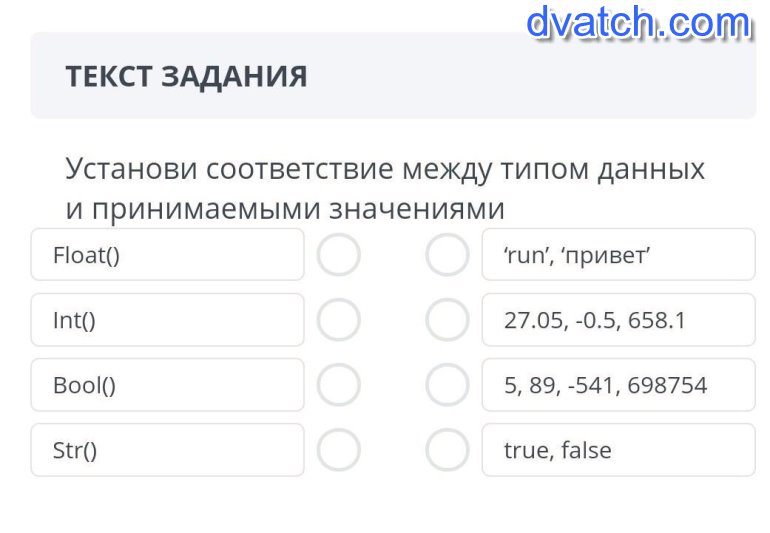This screenshot has height=533, width=770.
Task: Select the radio circle beside Str()
Action: 339,450
